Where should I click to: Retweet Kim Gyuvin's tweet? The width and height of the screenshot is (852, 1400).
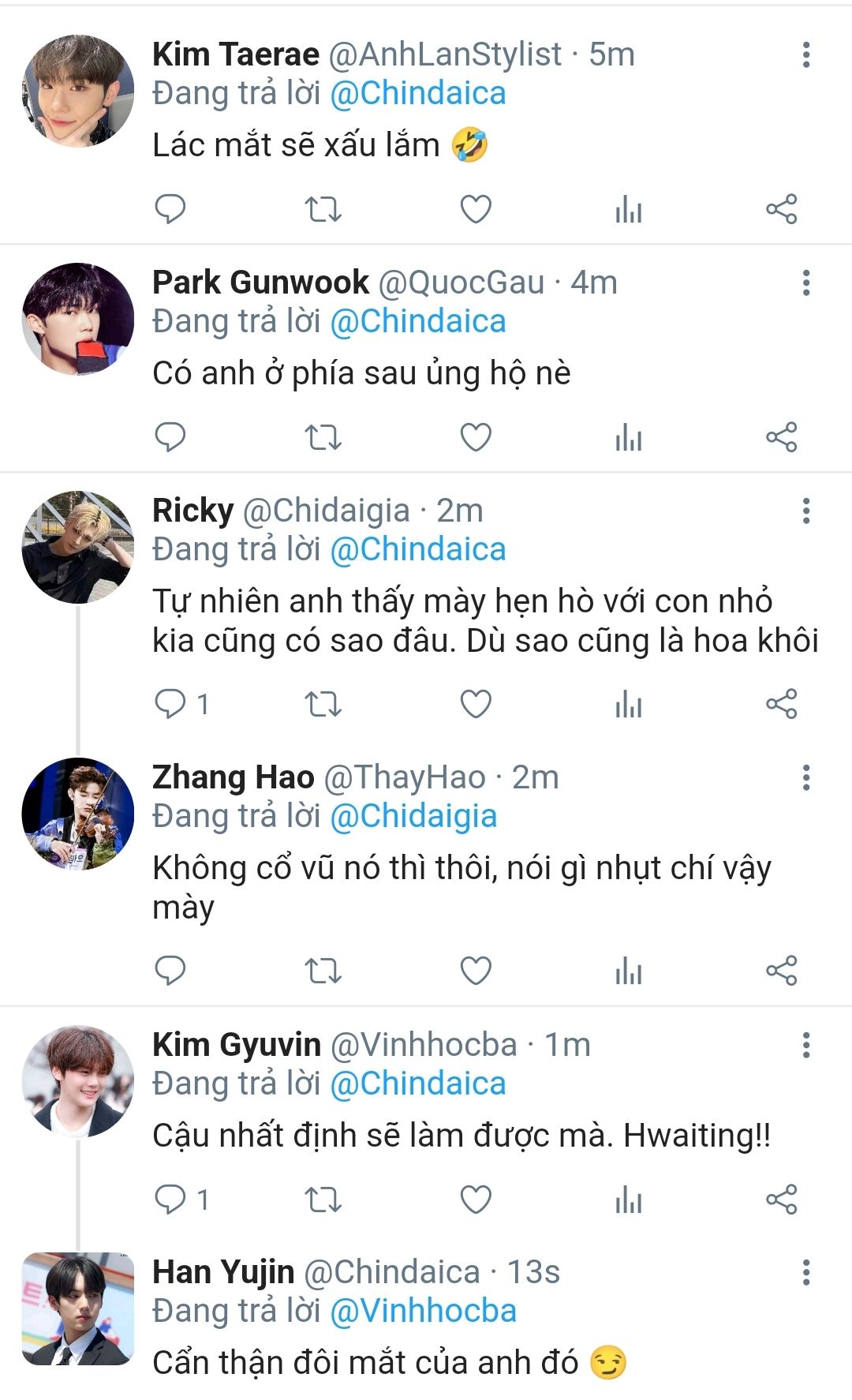pyautogui.click(x=323, y=1200)
